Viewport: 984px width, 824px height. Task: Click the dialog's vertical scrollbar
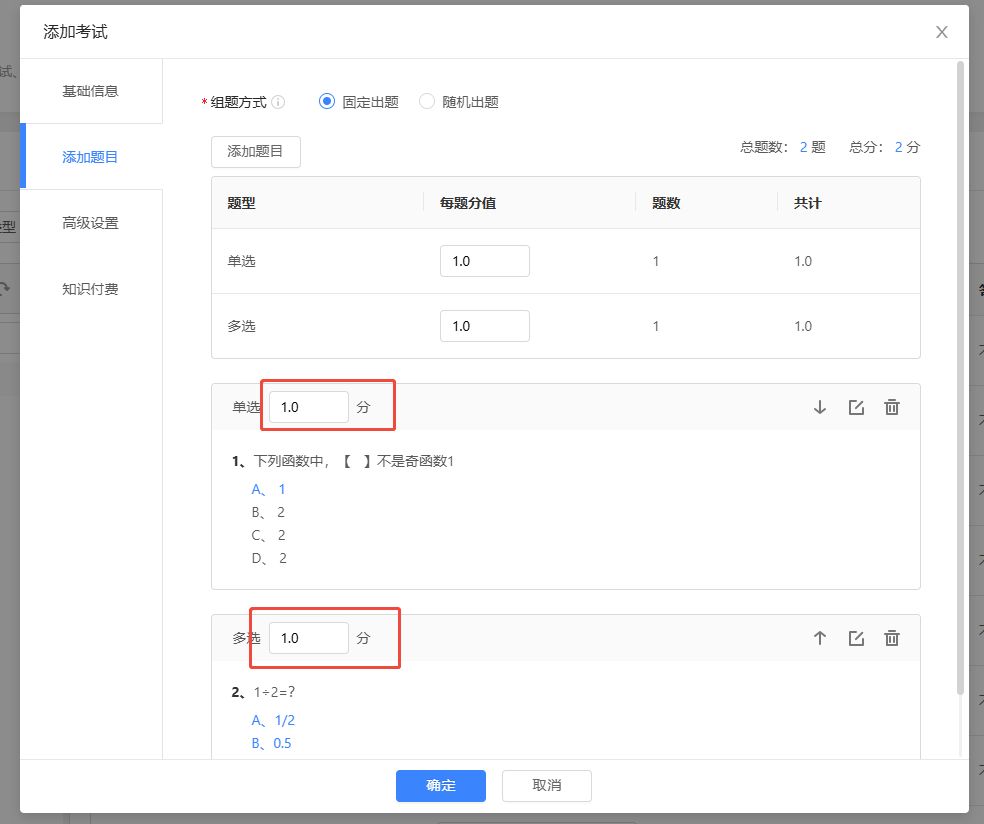click(961, 380)
